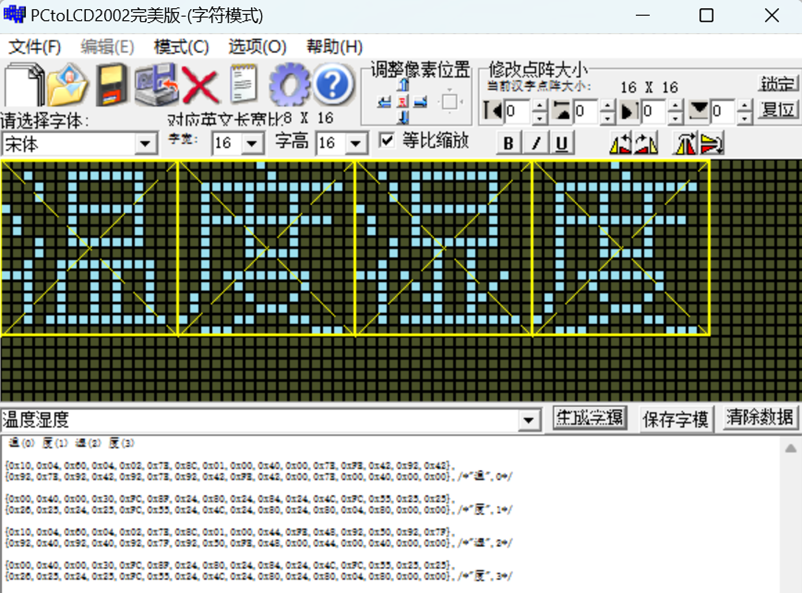Image resolution: width=802 pixels, height=593 pixels.
Task: Save using the yellow floppy disk icon
Action: click(112, 84)
